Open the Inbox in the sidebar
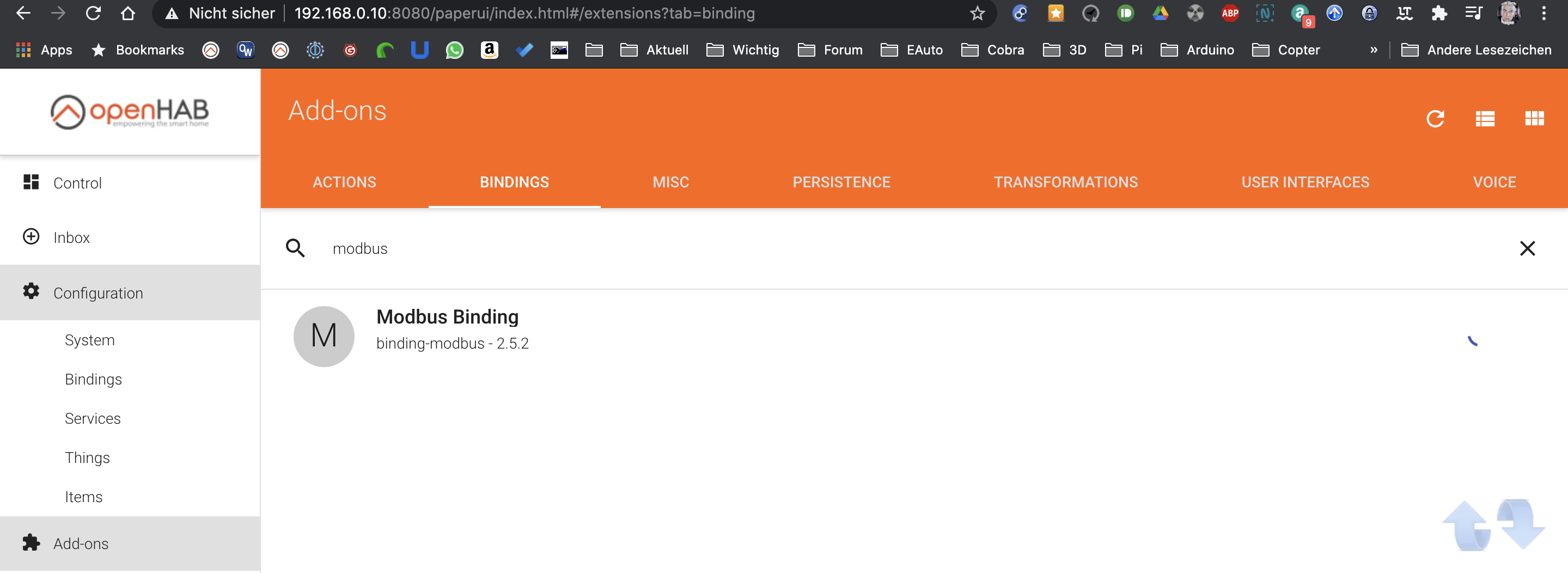Screen dimensions: 1568x573 pos(130,237)
